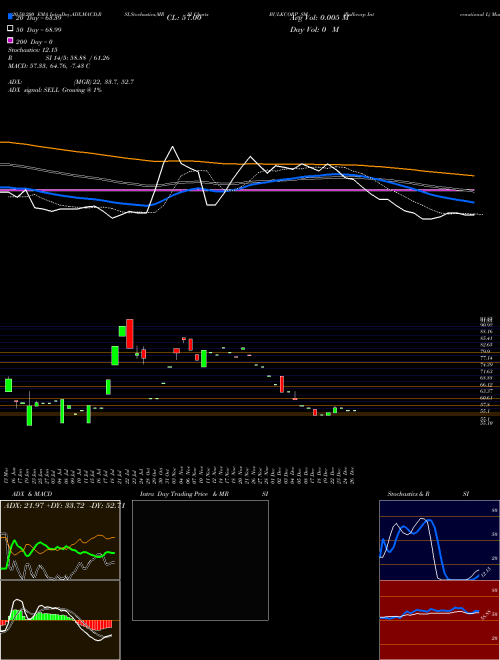Open the ADX line chart panel

60,540
